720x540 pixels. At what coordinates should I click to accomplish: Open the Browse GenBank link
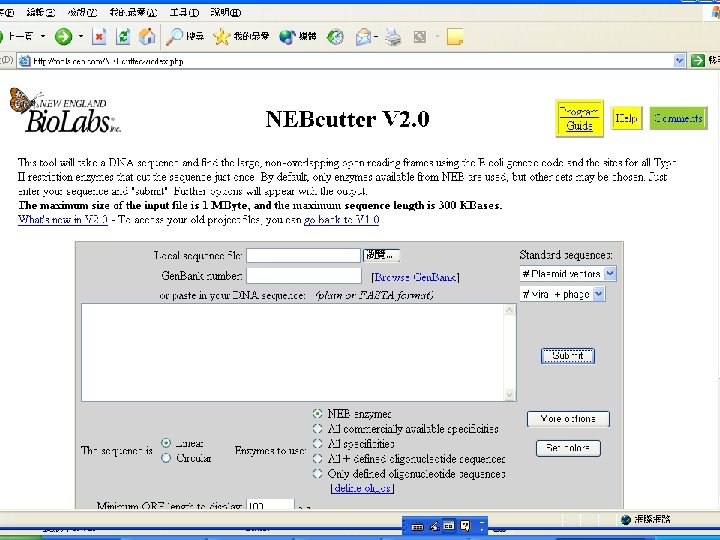(x=416, y=277)
